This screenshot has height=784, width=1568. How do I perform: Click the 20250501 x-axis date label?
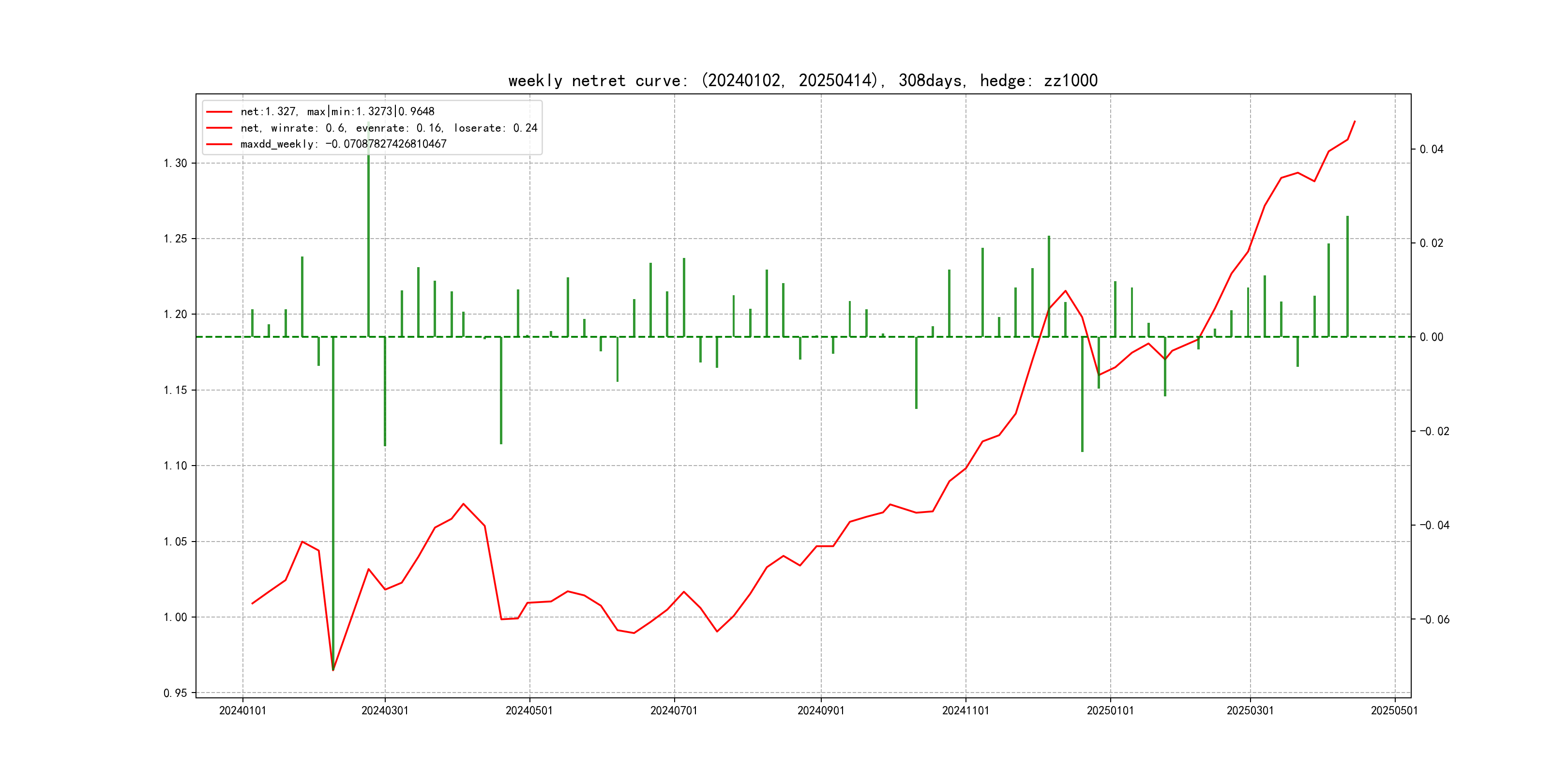[x=1394, y=711]
